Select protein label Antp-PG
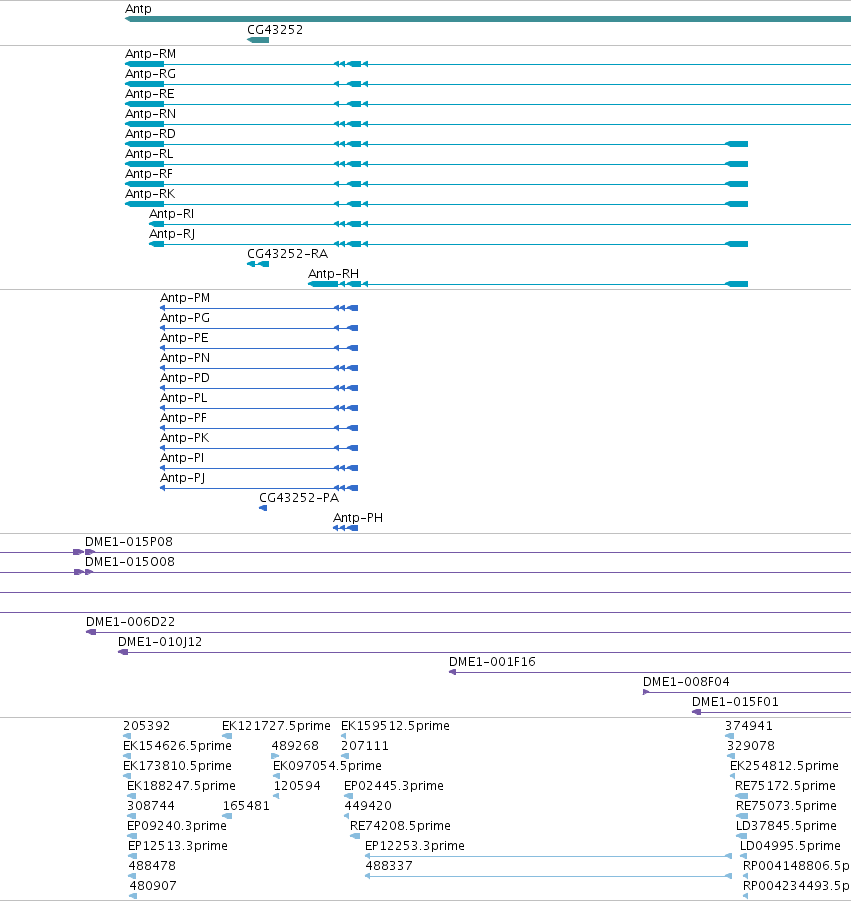This screenshot has width=851, height=901. [x=185, y=318]
